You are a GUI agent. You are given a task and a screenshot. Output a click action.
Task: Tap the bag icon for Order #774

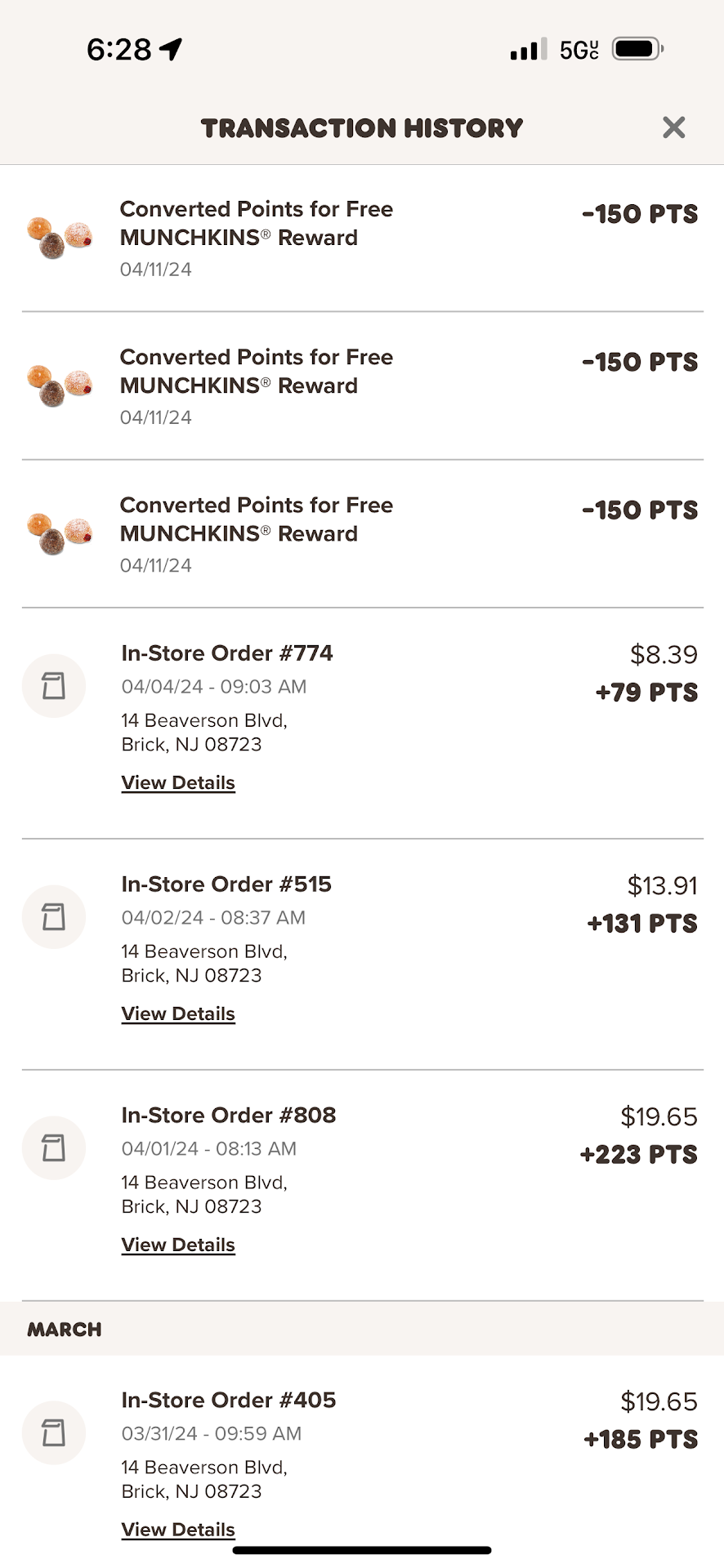pyautogui.click(x=54, y=686)
